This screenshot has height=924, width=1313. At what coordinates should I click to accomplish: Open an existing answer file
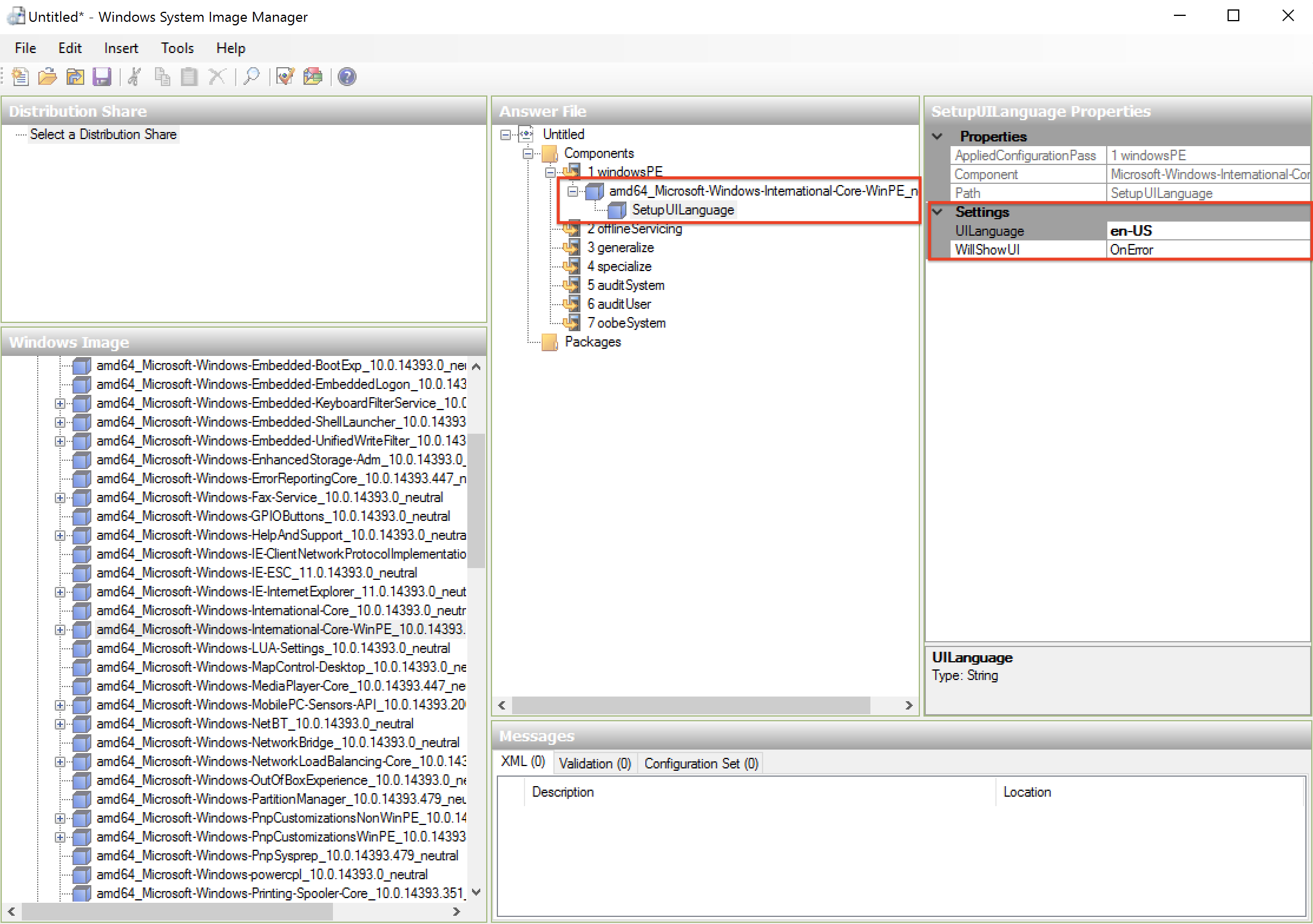coord(47,77)
